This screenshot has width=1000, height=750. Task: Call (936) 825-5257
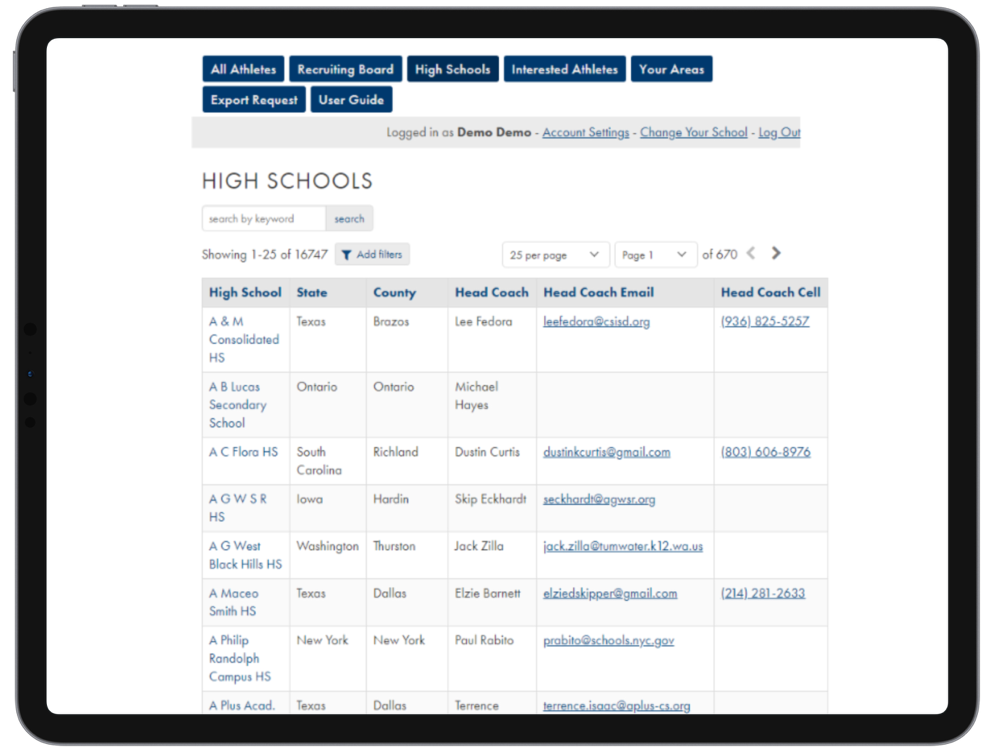pos(765,321)
